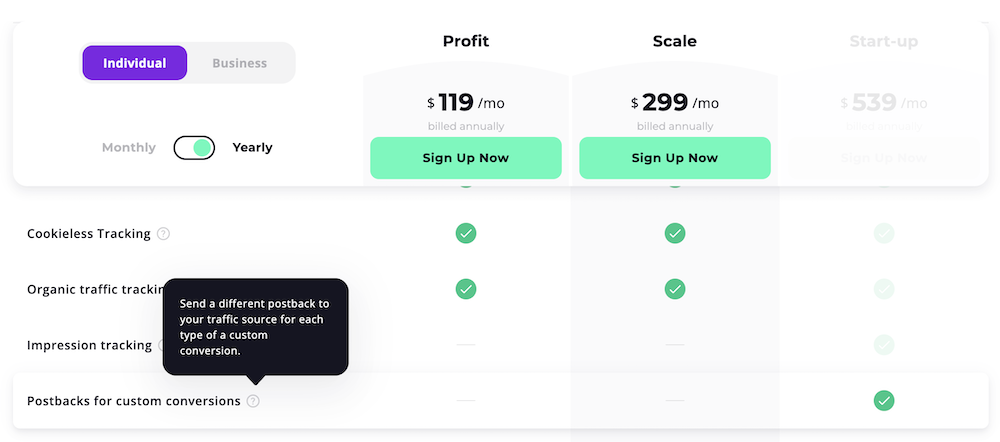1000x442 pixels.
Task: Click the Scale plan heading
Action: (675, 42)
